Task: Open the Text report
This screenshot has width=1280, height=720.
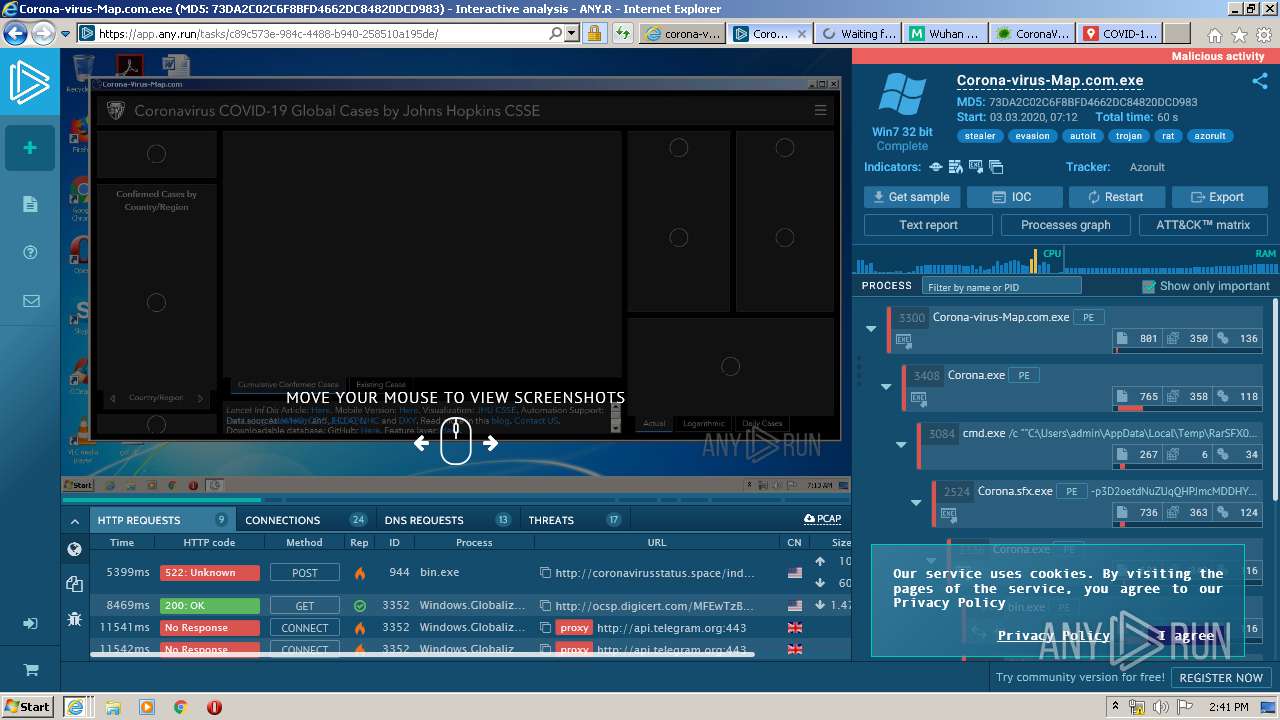Action: click(929, 225)
